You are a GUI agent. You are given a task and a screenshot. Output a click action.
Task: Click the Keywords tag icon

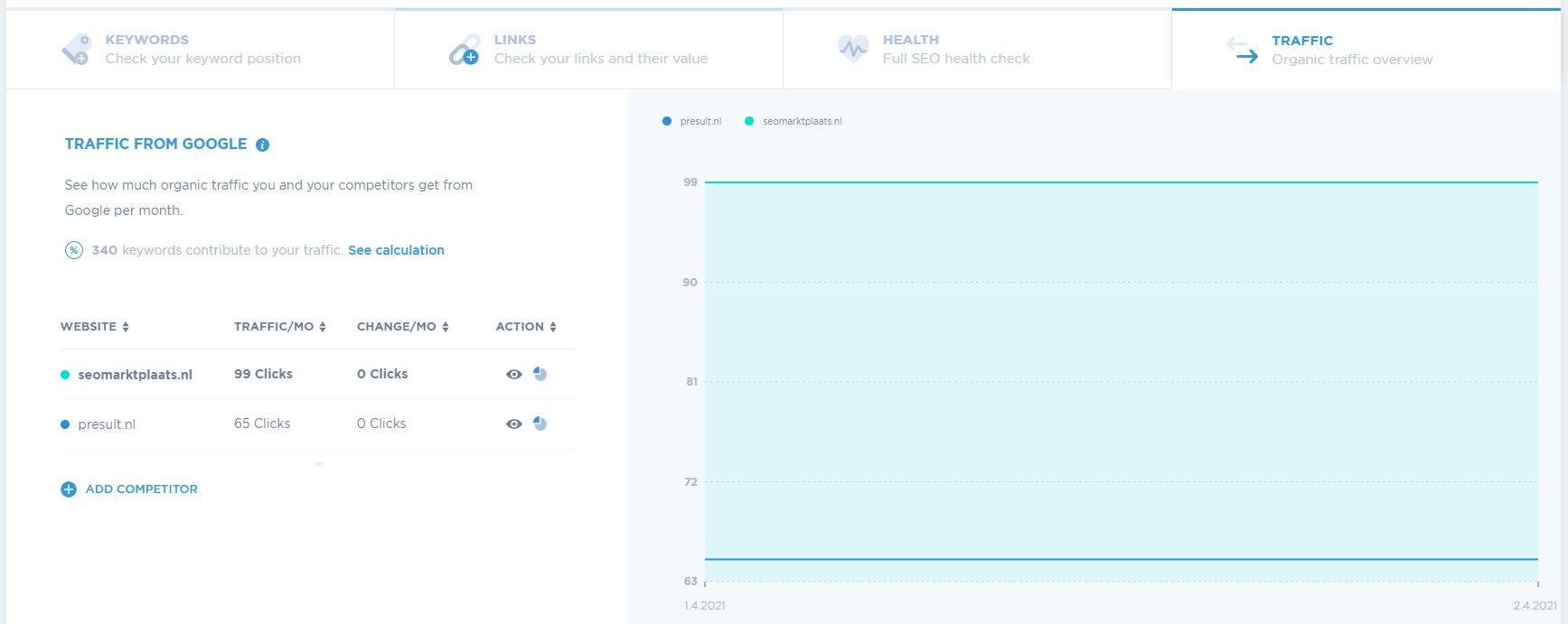click(76, 50)
